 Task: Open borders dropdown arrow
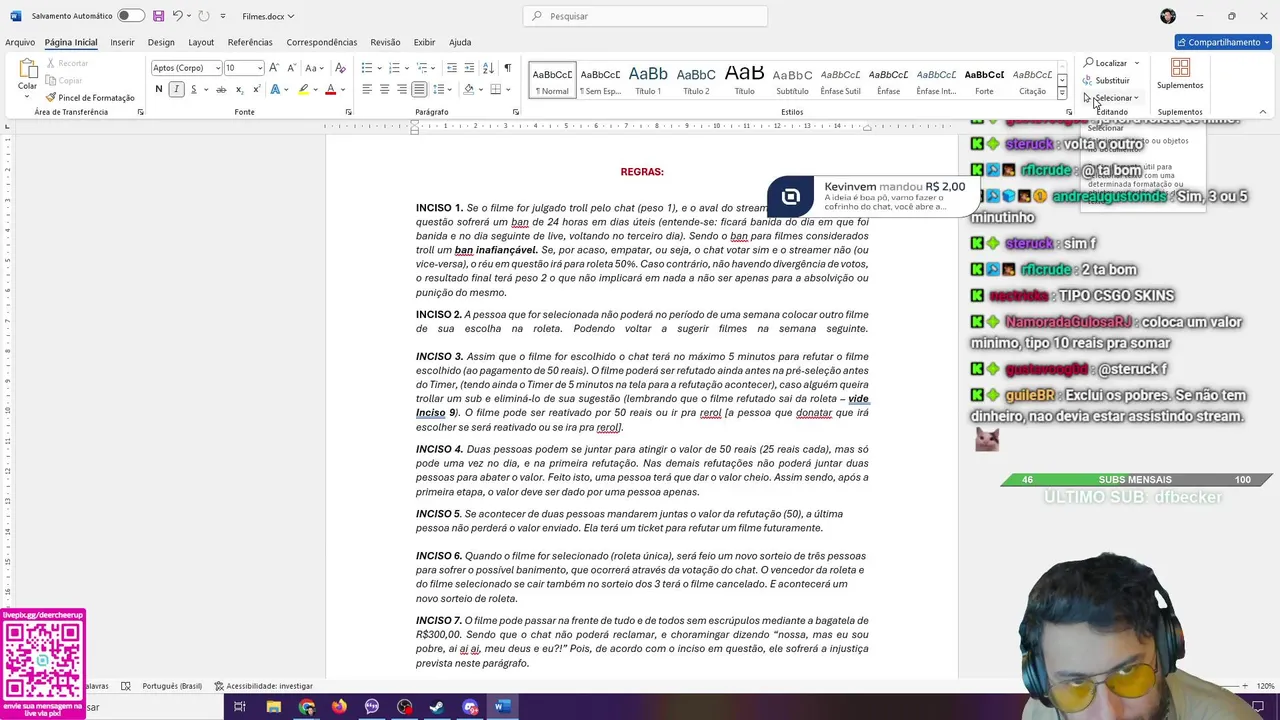(x=508, y=90)
